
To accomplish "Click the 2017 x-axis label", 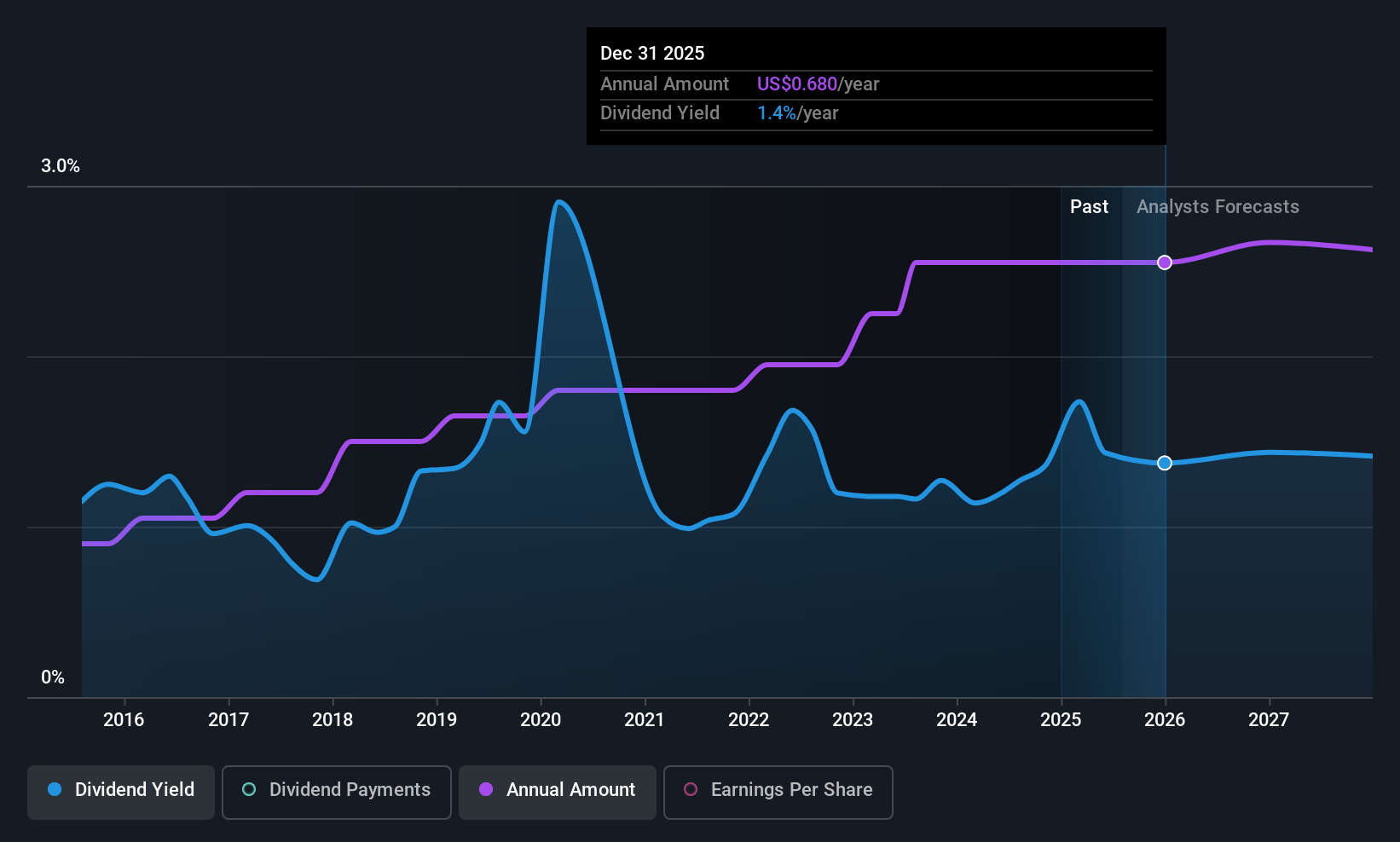I will [229, 719].
